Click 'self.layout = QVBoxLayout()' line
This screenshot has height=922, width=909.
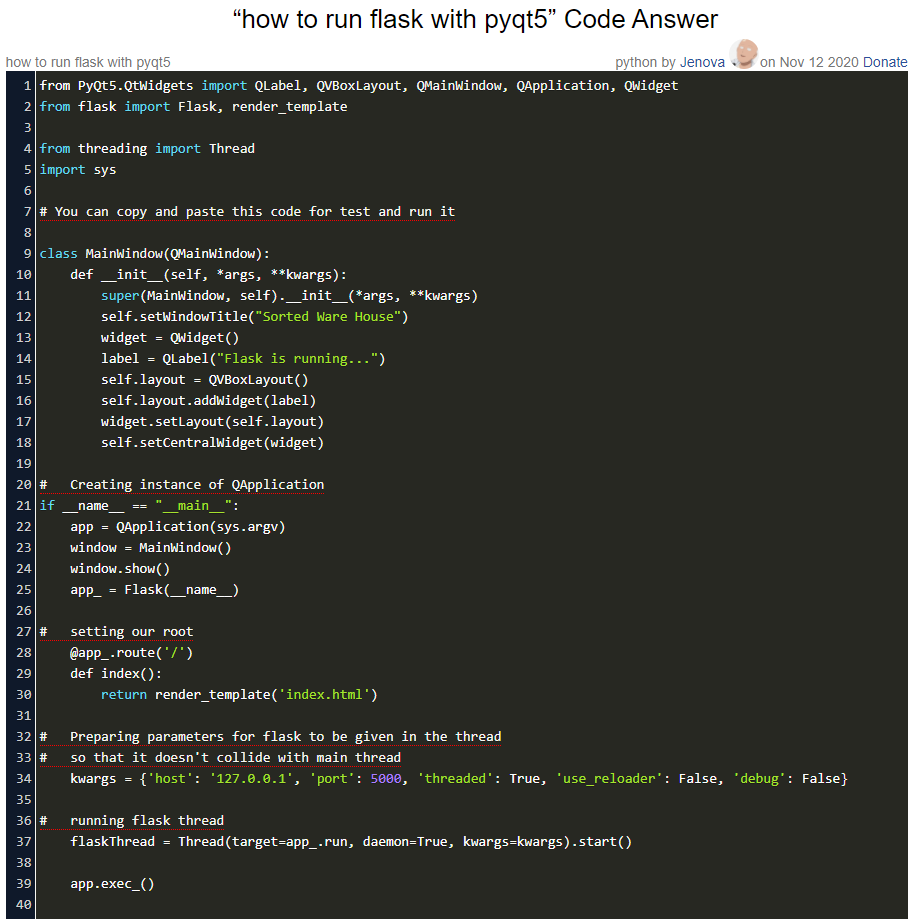tap(205, 380)
